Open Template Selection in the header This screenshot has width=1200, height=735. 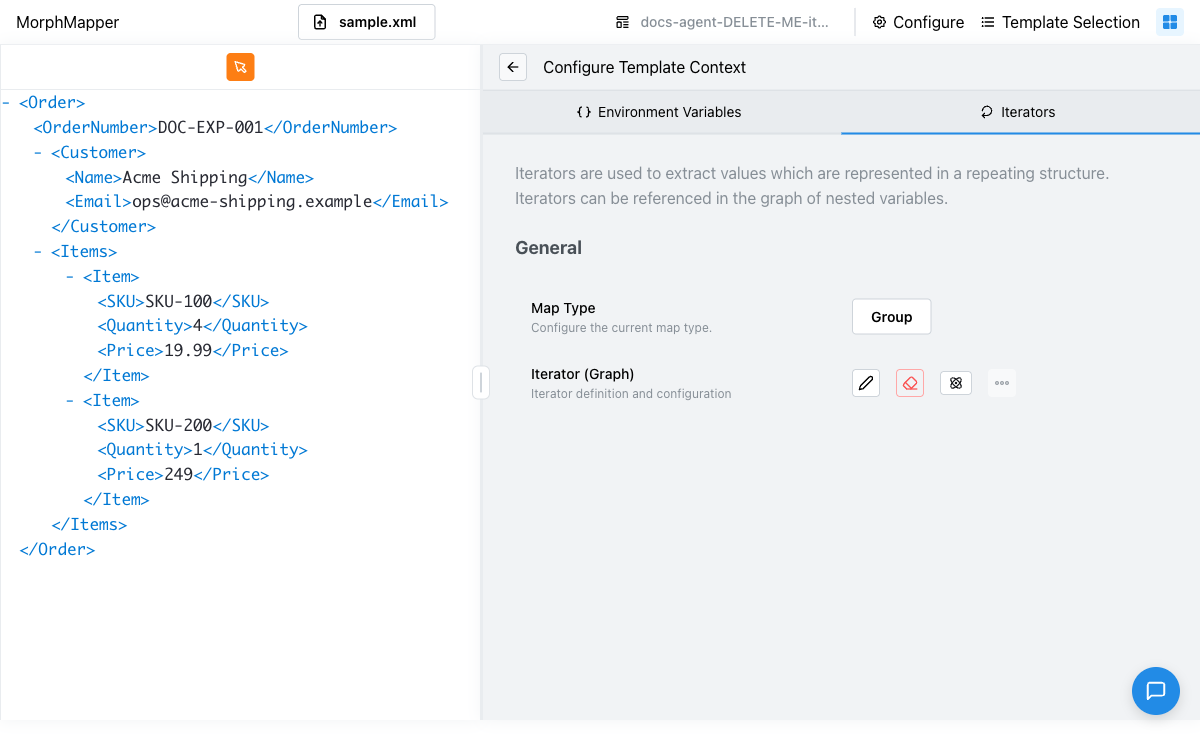(x=1060, y=22)
